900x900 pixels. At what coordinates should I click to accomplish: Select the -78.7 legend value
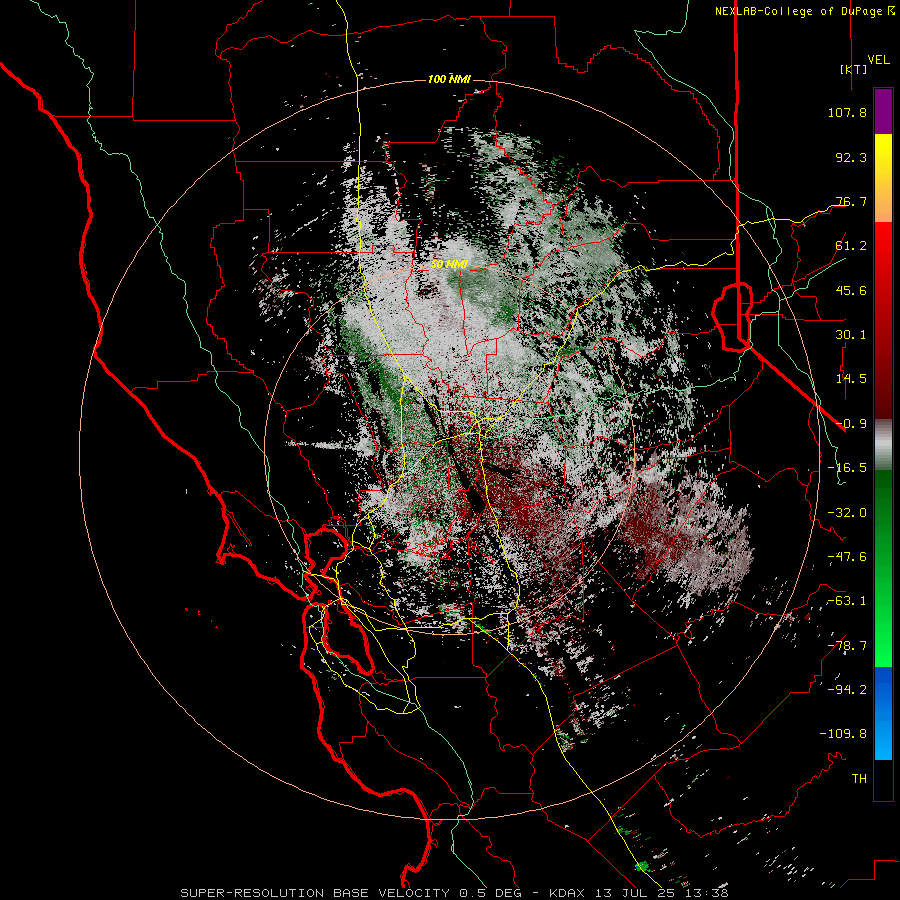[847, 646]
